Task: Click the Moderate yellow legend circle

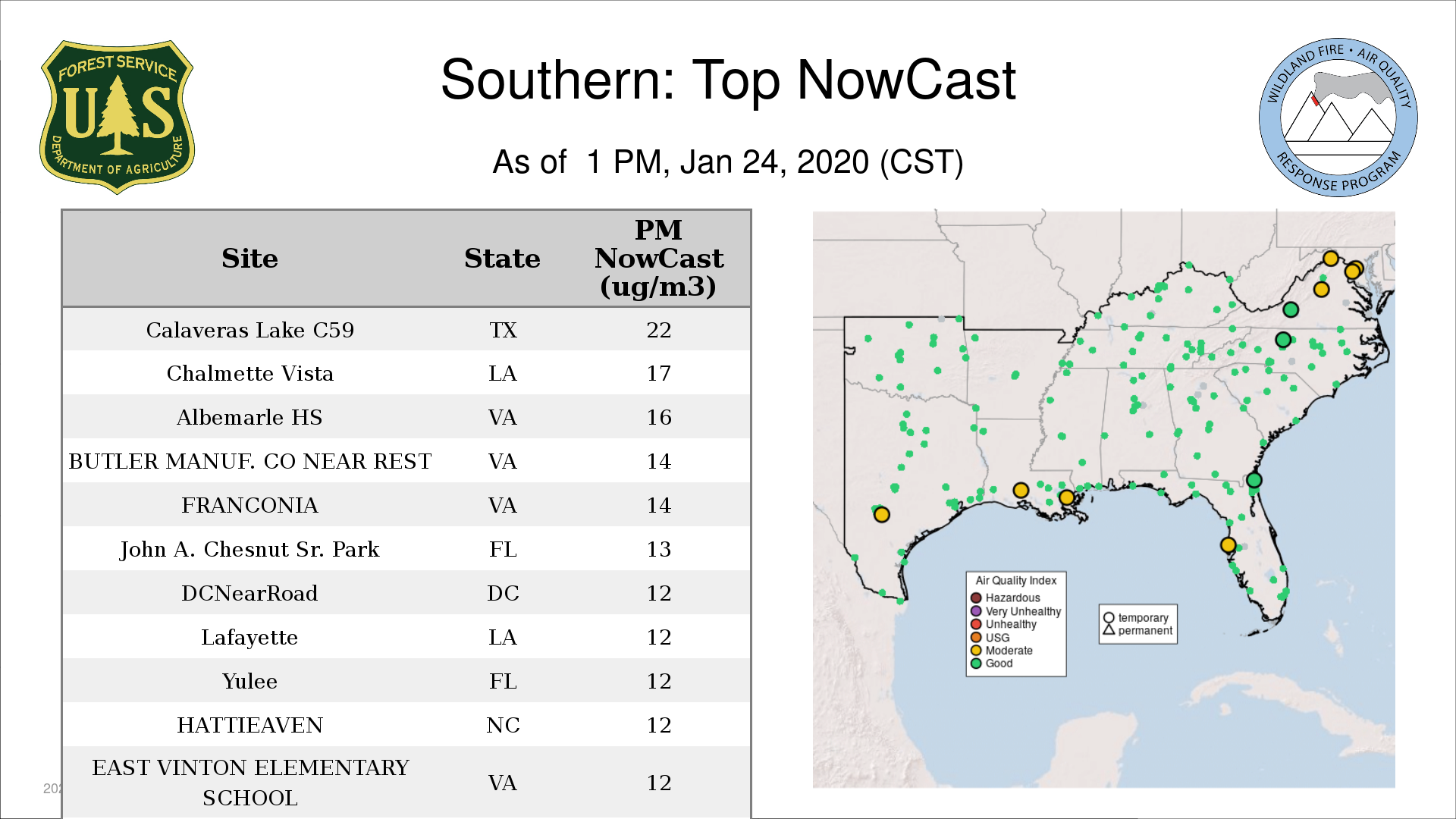Action: tap(976, 651)
